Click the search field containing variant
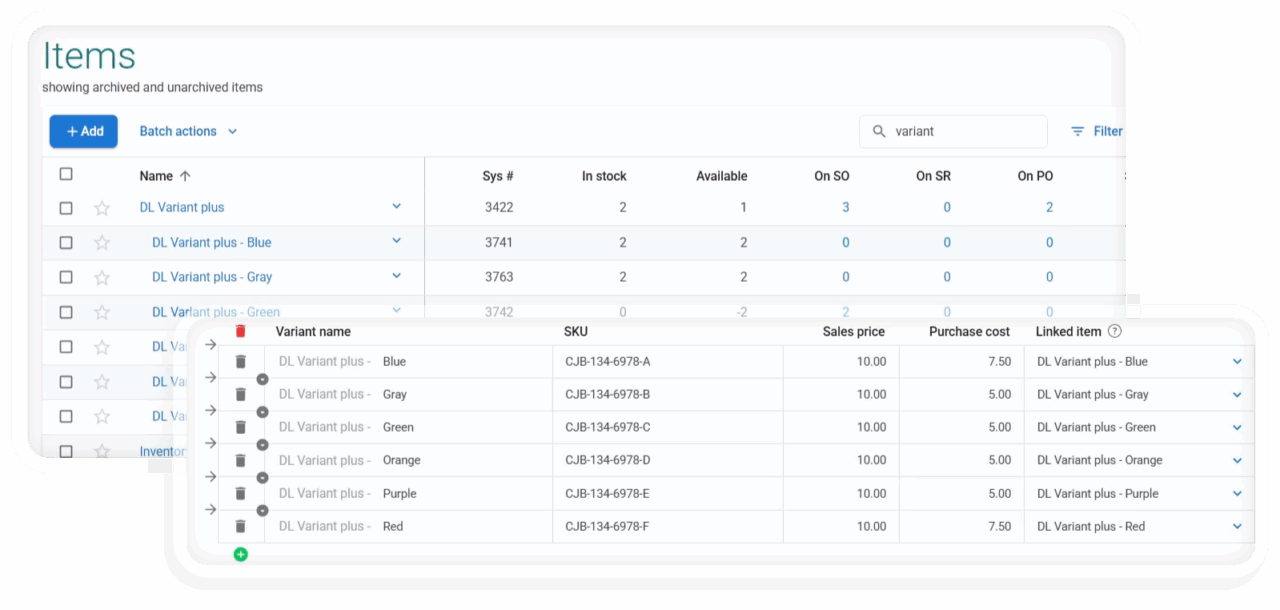Viewport: 1280px width, 610px height. coord(960,131)
